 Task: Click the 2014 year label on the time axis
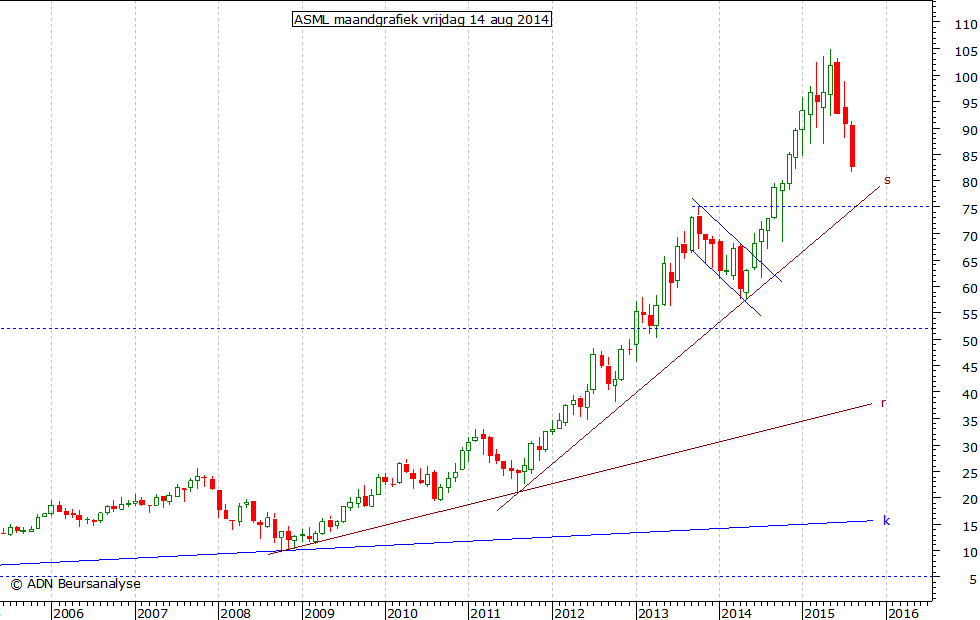pos(736,613)
